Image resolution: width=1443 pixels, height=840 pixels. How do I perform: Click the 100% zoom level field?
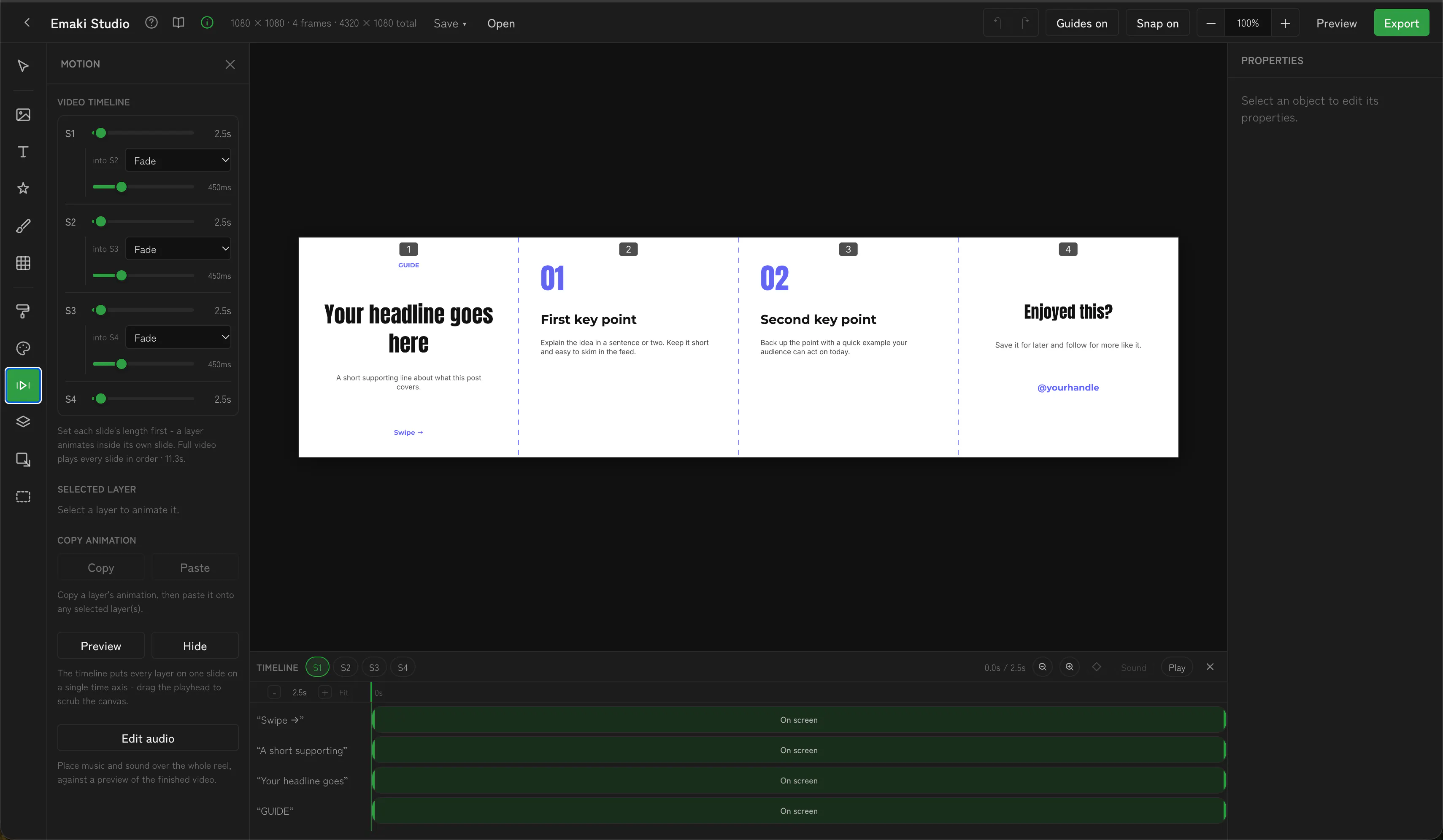click(x=1248, y=23)
